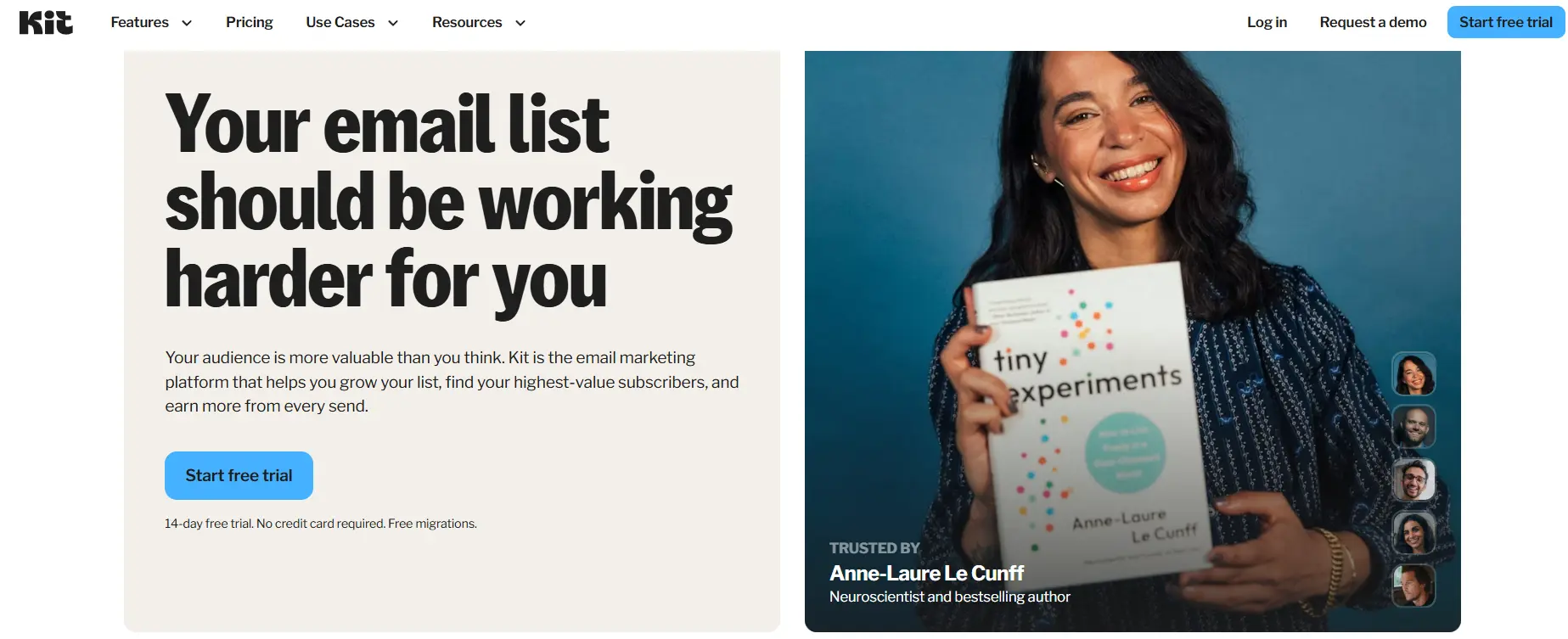
Task: Click the Kit logo in header
Action: 46,23
